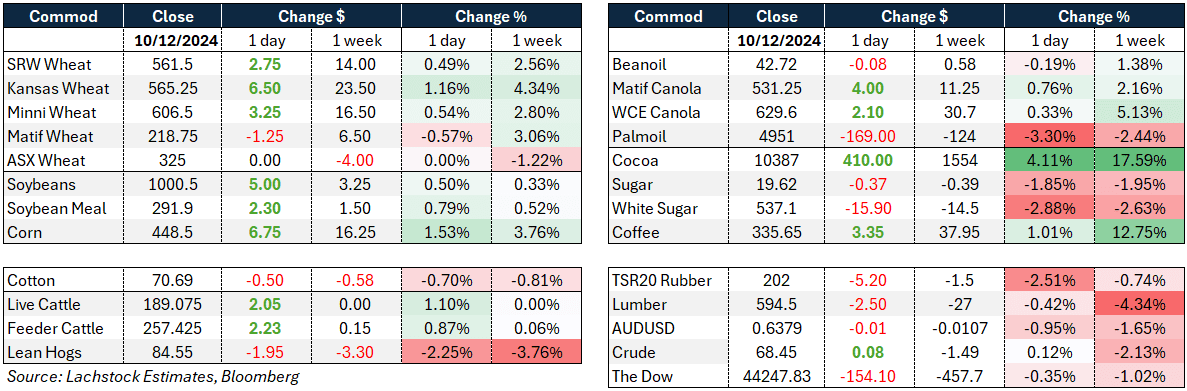Select the Lean Hogs 1 week -3.76% cell

[535, 353]
